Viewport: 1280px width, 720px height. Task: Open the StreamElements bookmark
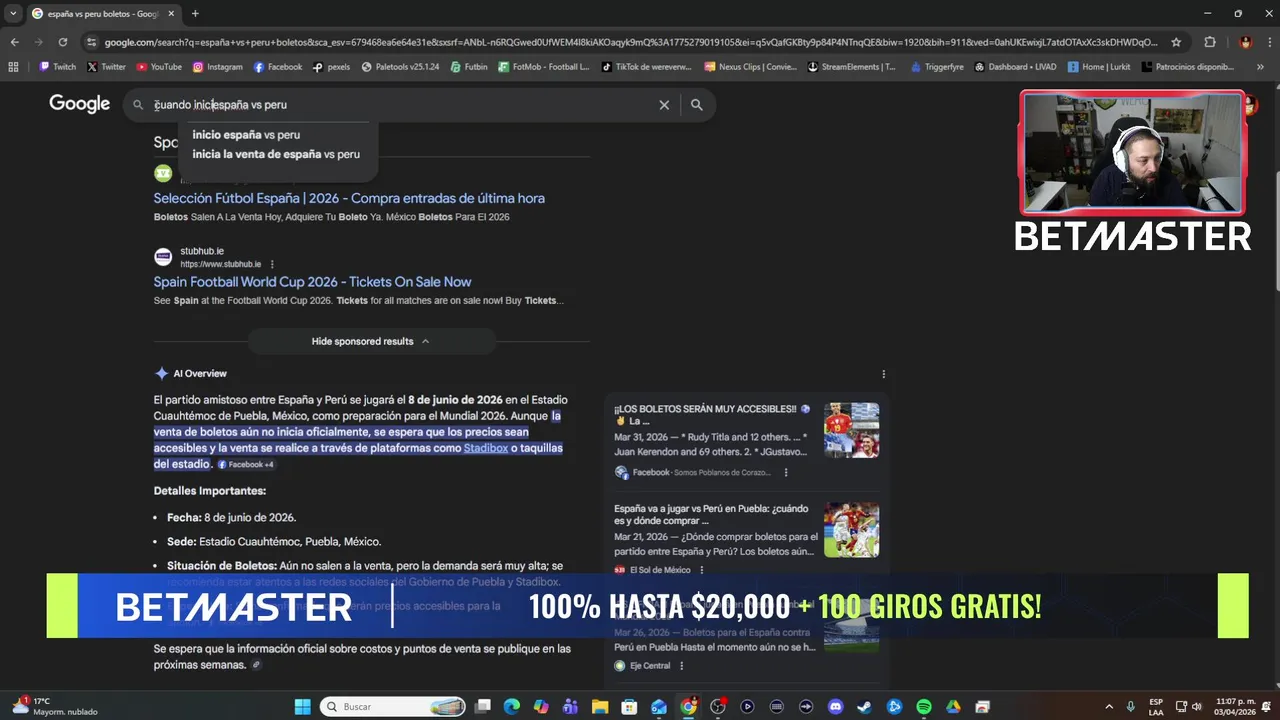851,67
